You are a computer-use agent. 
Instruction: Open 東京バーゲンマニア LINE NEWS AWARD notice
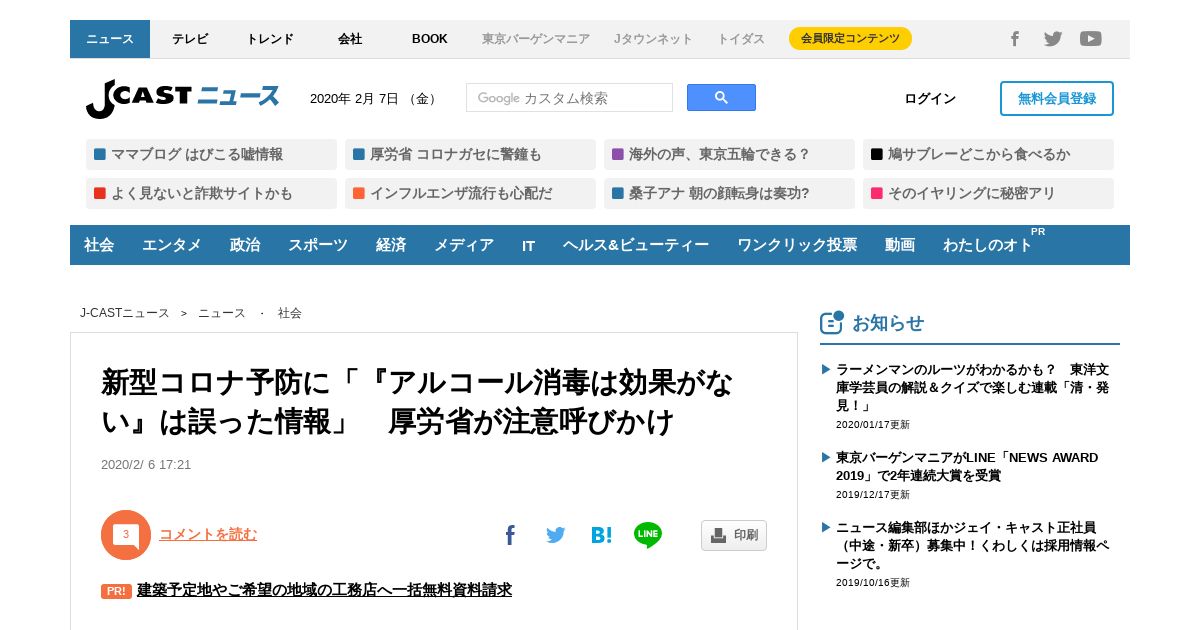point(967,466)
